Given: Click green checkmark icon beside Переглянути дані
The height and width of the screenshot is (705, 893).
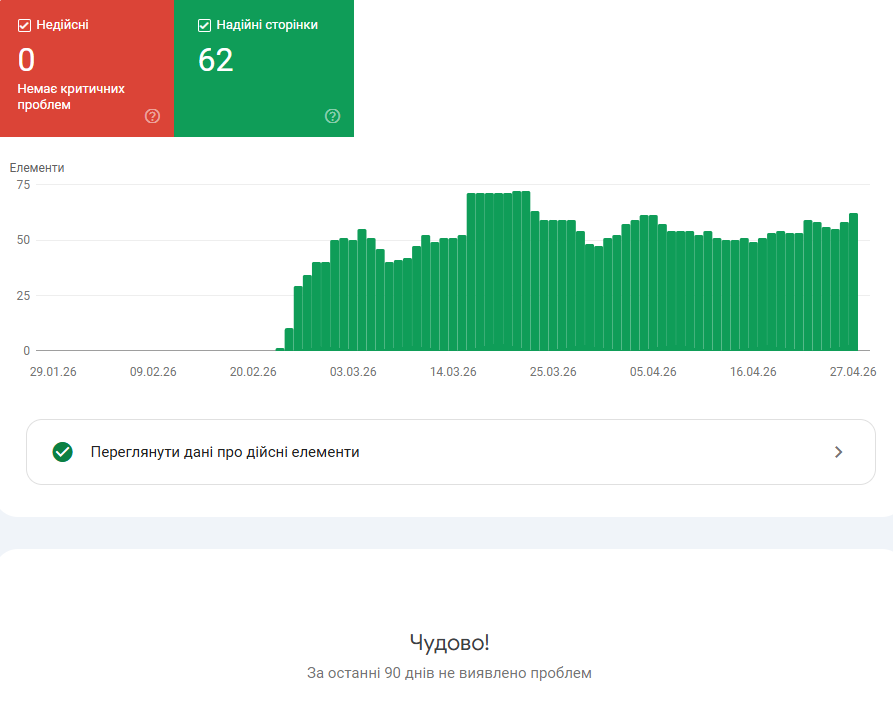Looking at the screenshot, I should [x=63, y=452].
